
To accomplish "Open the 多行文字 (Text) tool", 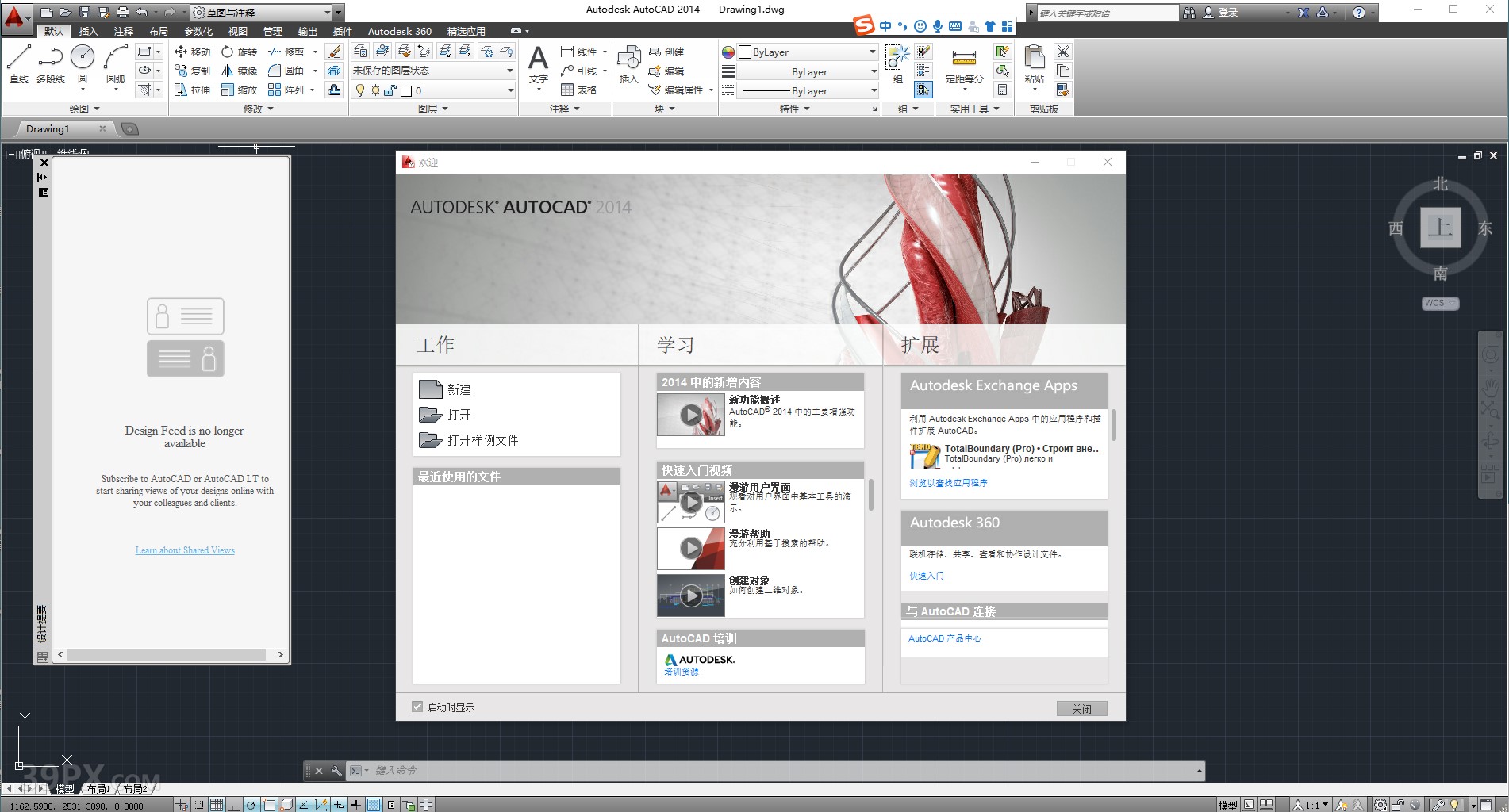I will [x=539, y=63].
